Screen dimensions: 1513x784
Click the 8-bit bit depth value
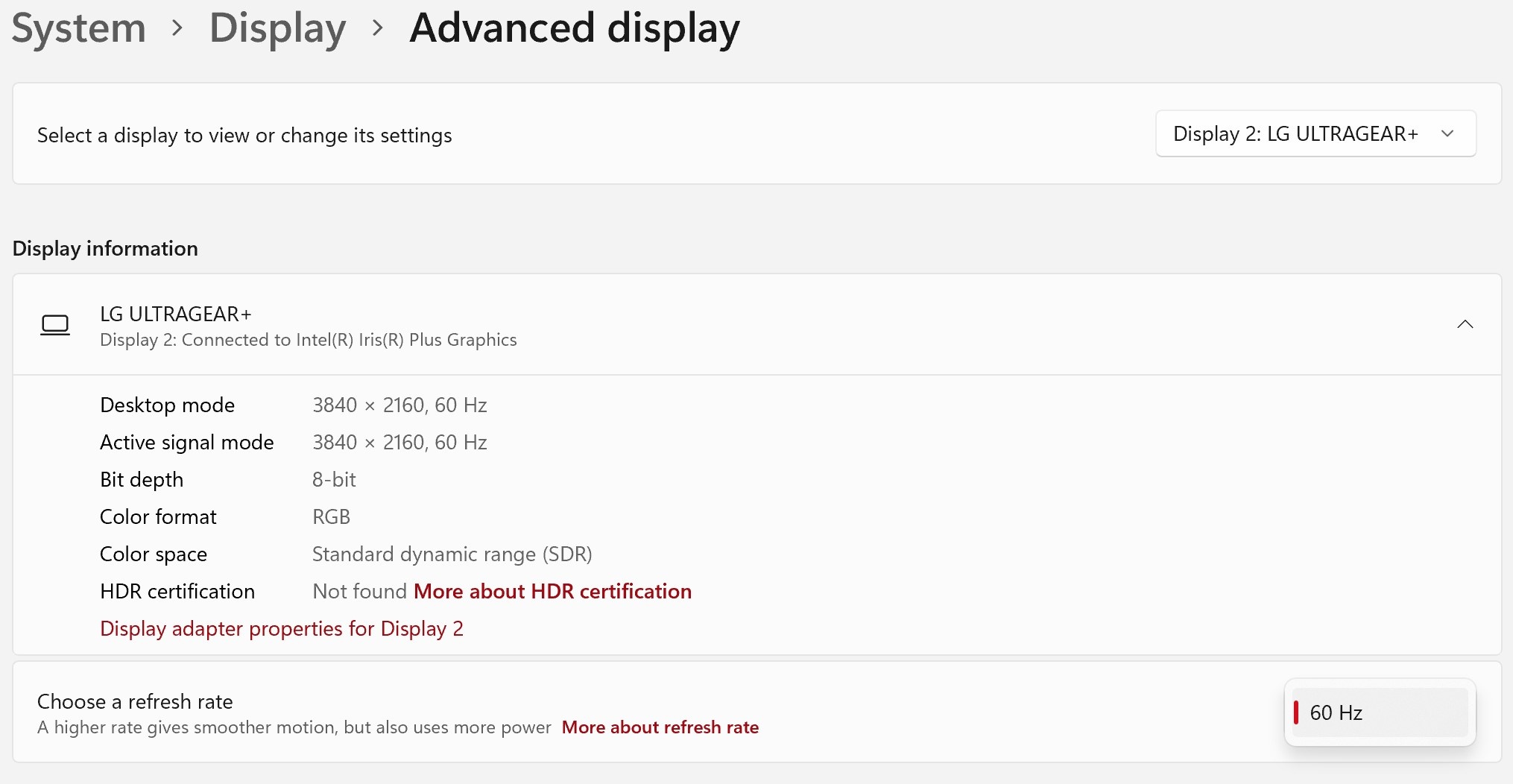point(334,479)
